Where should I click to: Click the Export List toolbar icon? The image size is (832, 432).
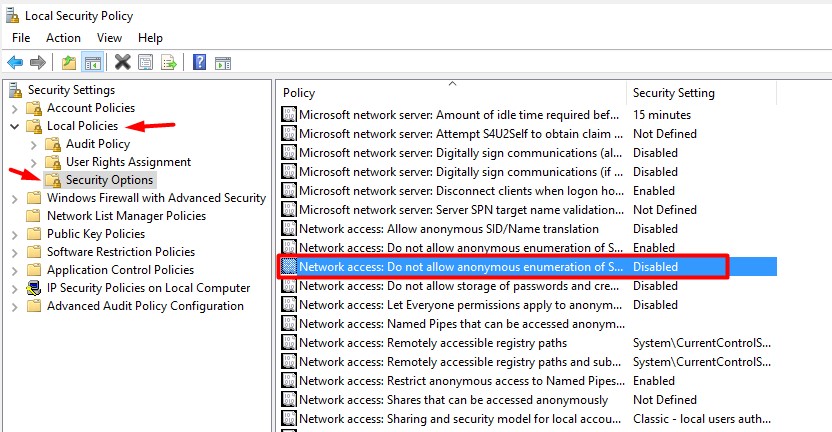[x=169, y=62]
